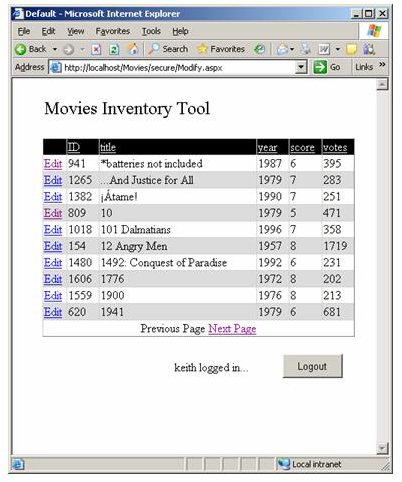The image size is (402, 482).
Task: Open the Search pane toolbar button
Action: click(x=168, y=49)
